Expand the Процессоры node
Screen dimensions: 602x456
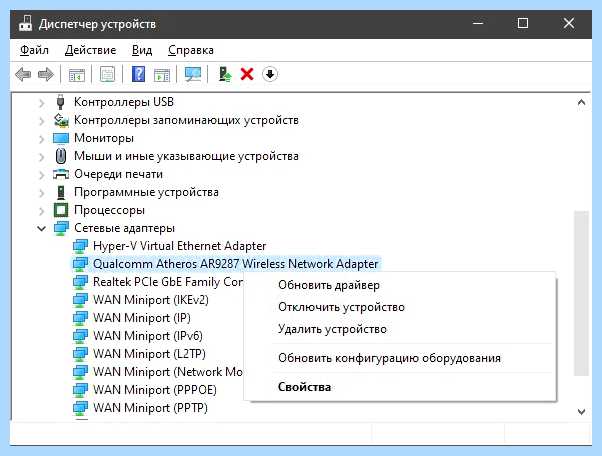41,211
